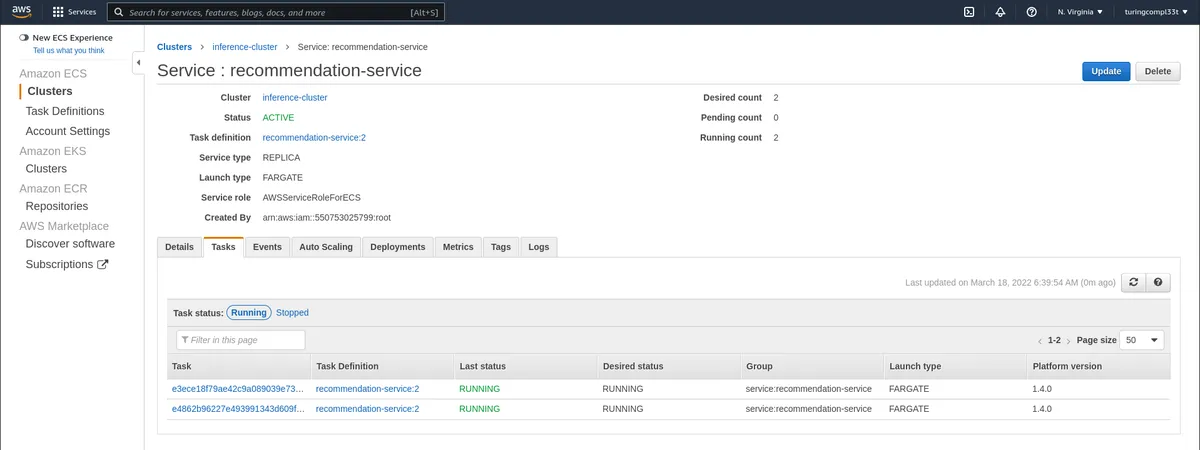Screen dimensions: 1200x450
Task: Select the Stopped task status filter
Action: click(x=292, y=313)
